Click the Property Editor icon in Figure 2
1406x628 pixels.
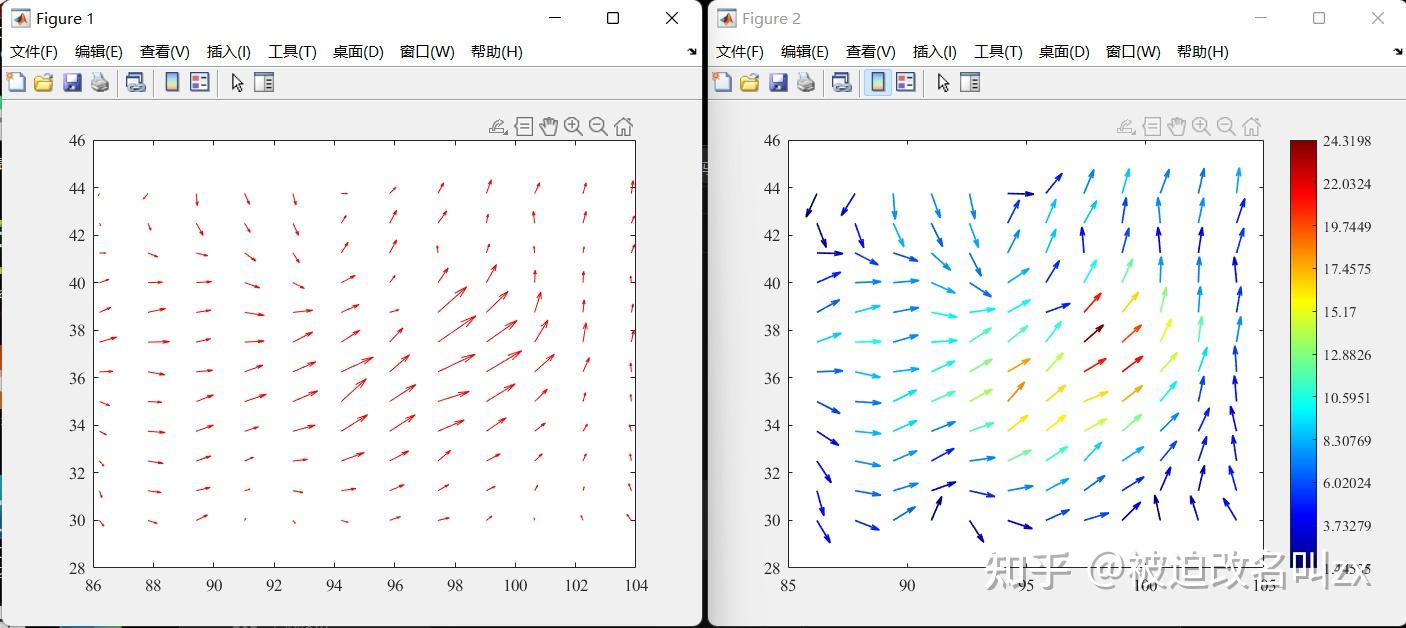[x=969, y=82]
